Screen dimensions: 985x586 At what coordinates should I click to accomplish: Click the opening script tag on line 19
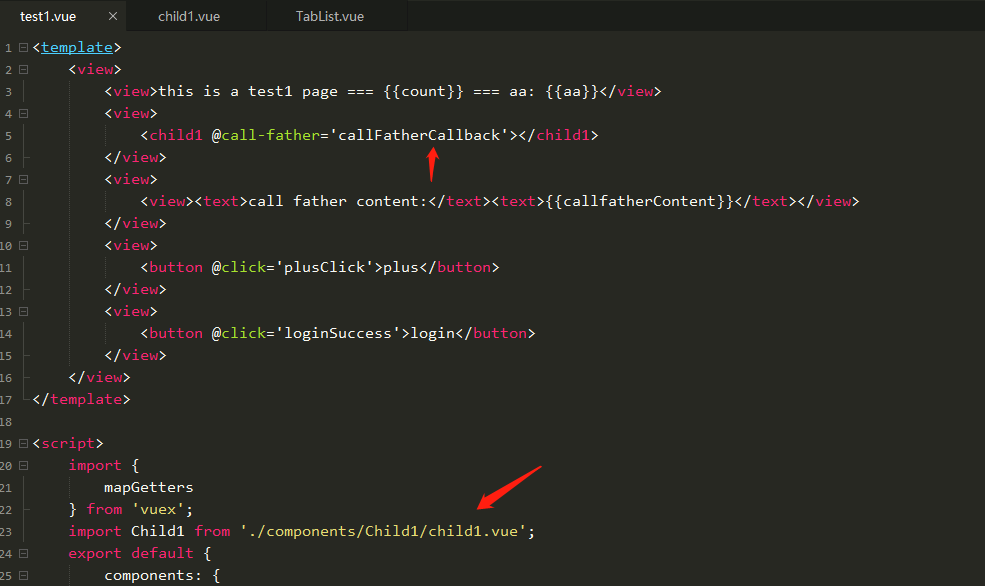(68, 443)
